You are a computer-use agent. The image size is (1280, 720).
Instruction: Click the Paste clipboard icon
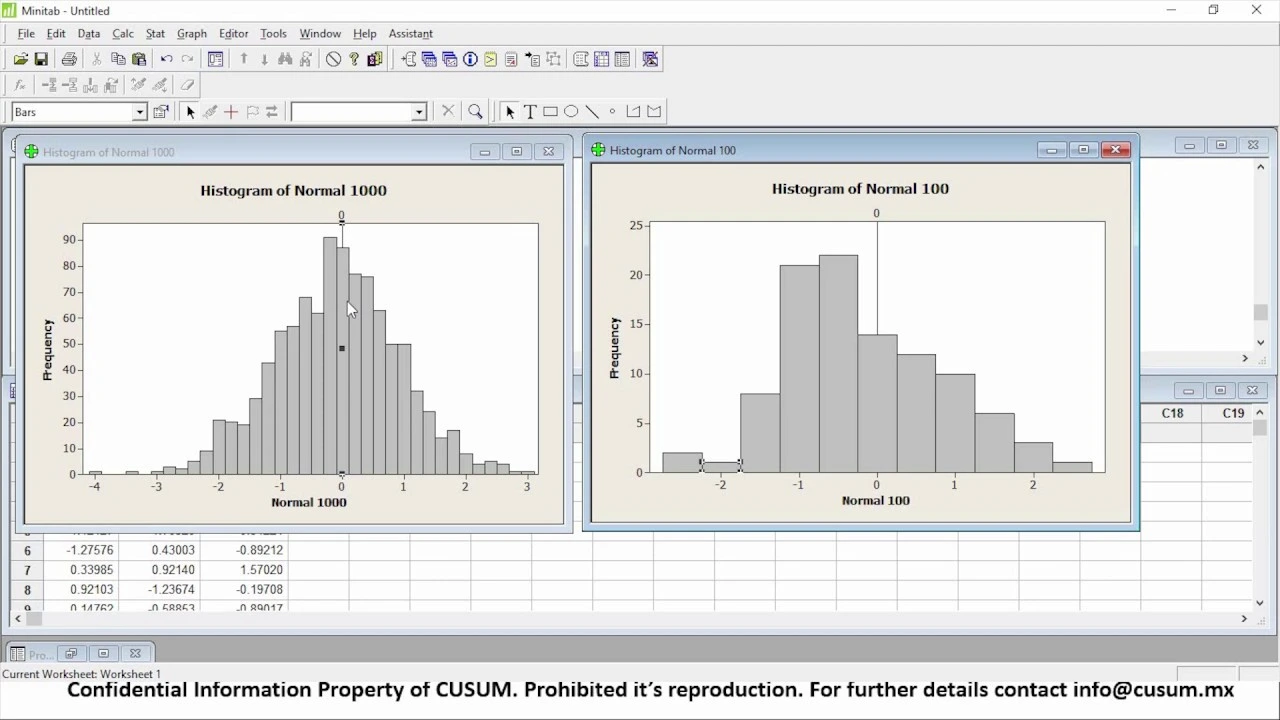tap(139, 59)
